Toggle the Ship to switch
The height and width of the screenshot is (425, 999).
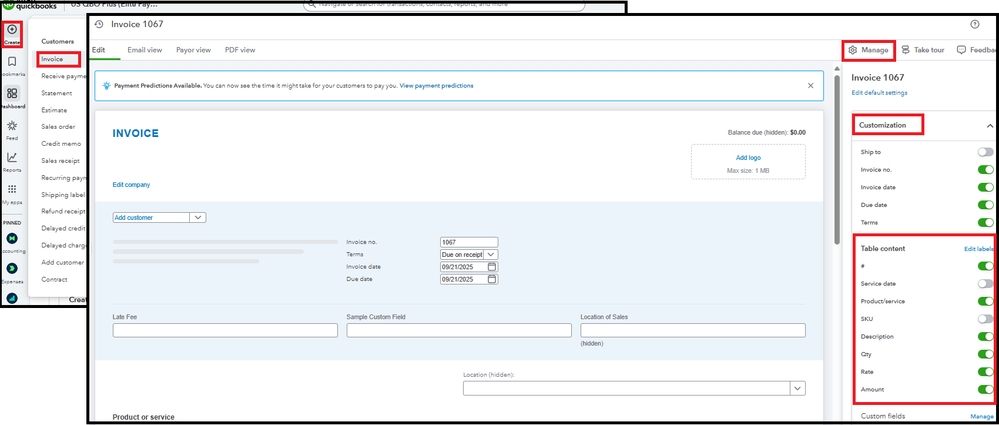[986, 152]
